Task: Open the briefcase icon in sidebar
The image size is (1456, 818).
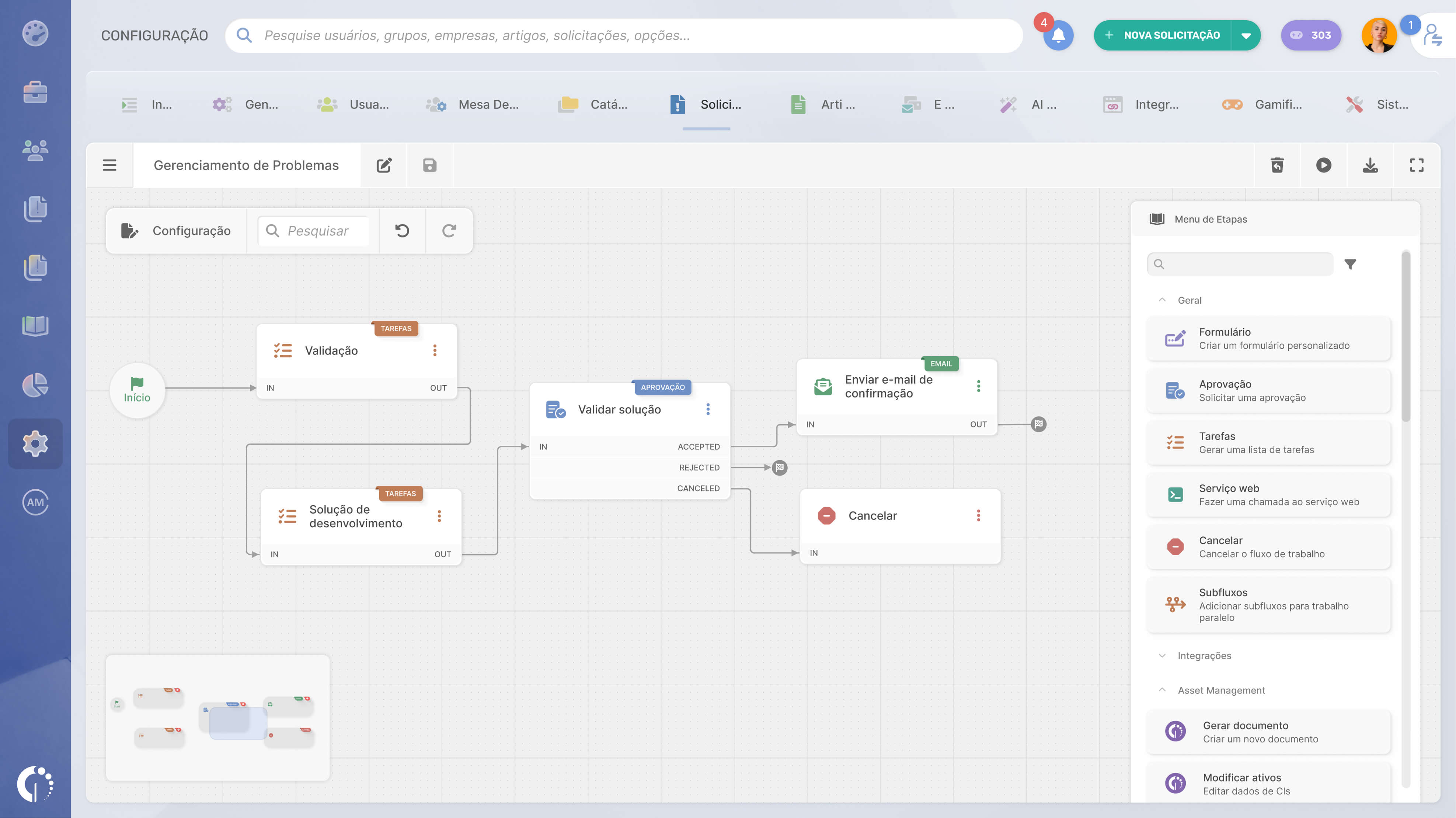Action: click(x=35, y=92)
